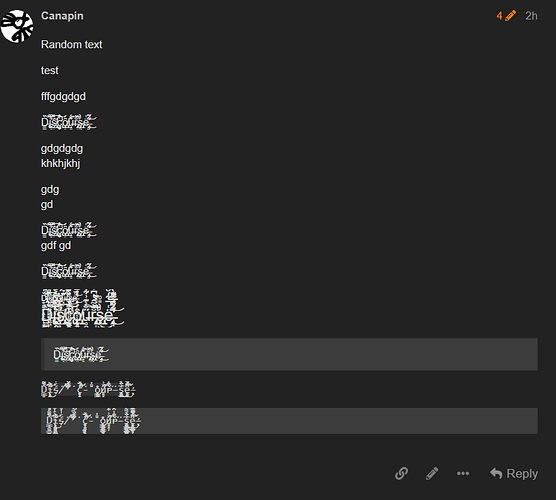Click the 'khkhjkhj' line

(x=61, y=163)
